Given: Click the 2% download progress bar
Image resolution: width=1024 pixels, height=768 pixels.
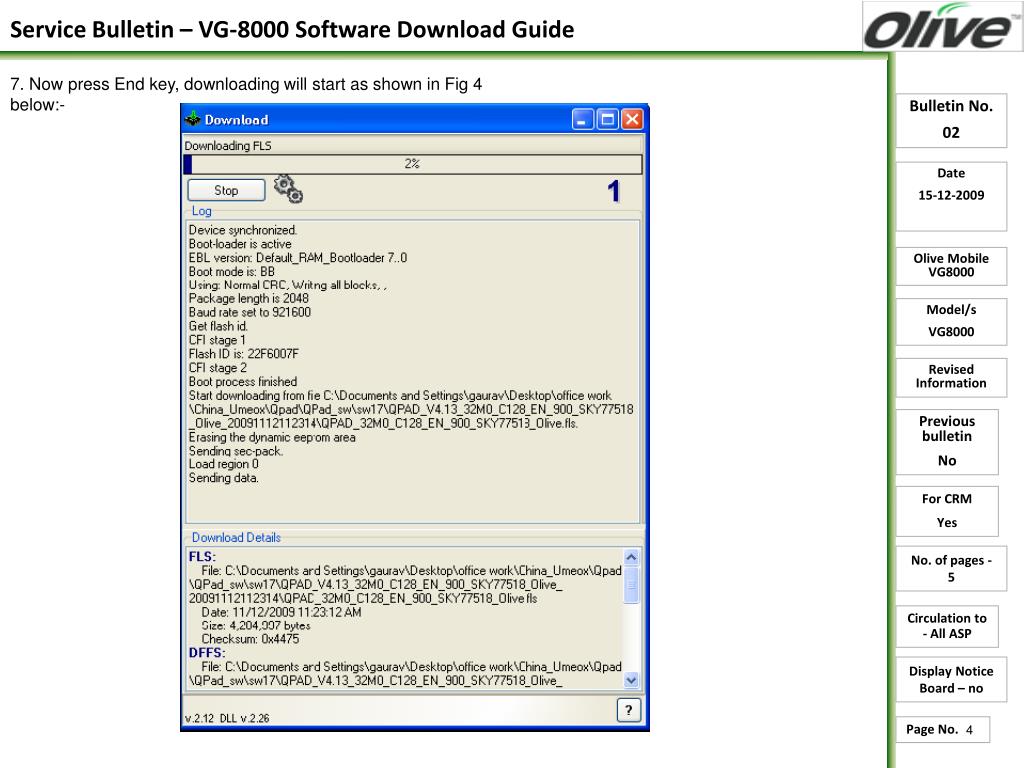Looking at the screenshot, I should pyautogui.click(x=413, y=164).
